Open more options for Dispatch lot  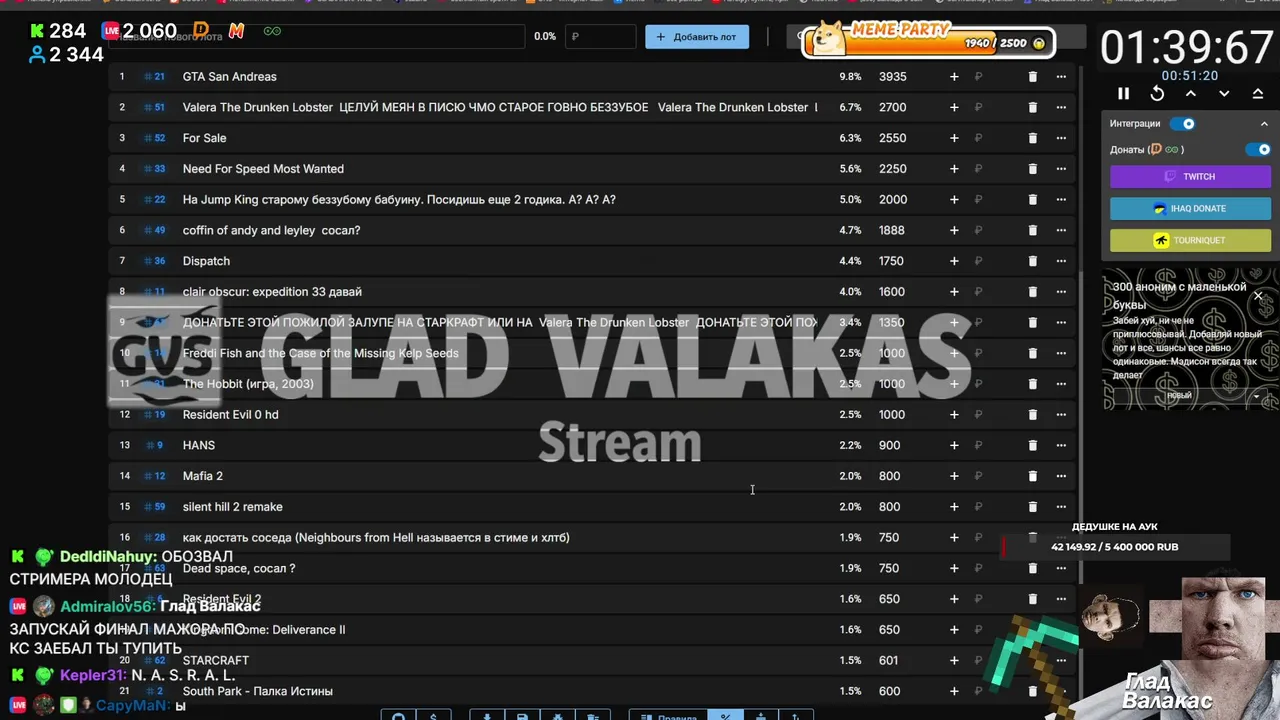pyautogui.click(x=1061, y=261)
